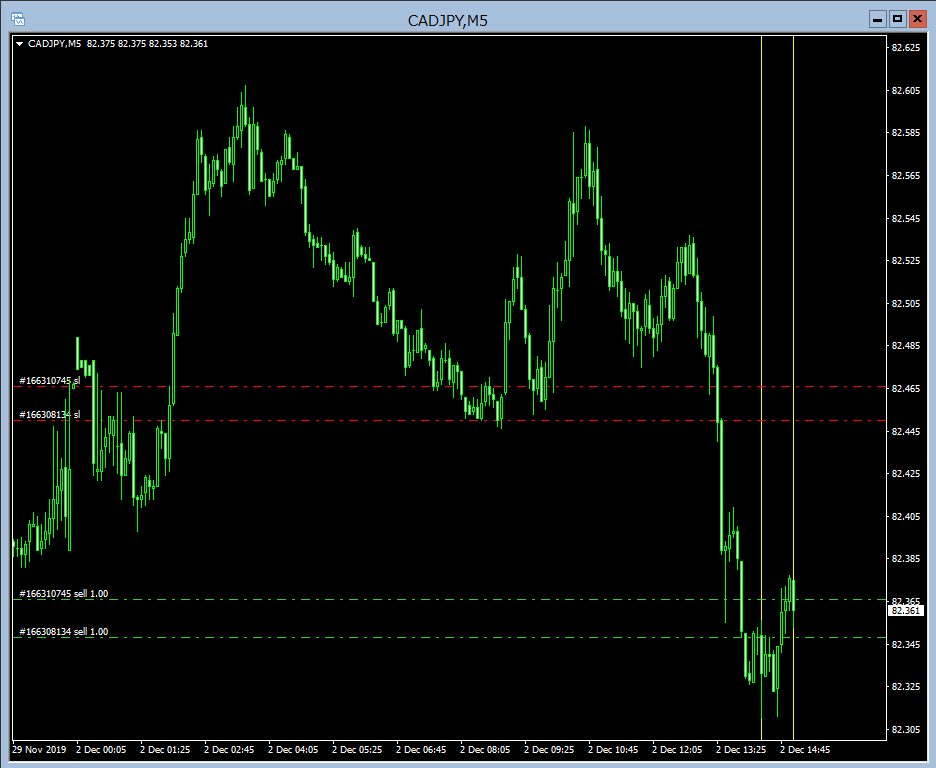The width and height of the screenshot is (936, 768).
Task: Click the 2 Dec 14:45 time label
Action: [805, 750]
